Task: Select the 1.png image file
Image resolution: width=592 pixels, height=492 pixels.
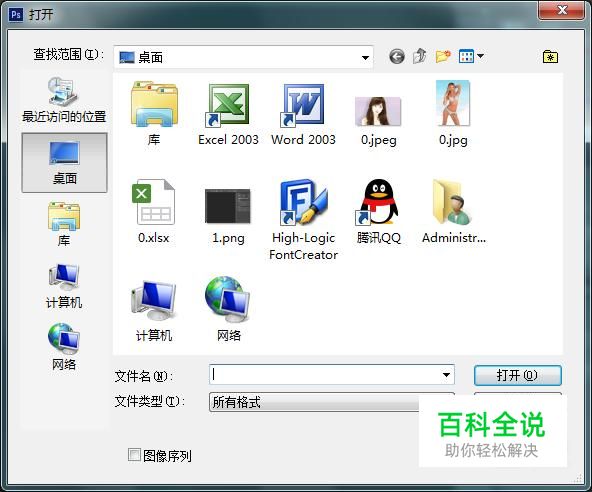Action: (228, 216)
